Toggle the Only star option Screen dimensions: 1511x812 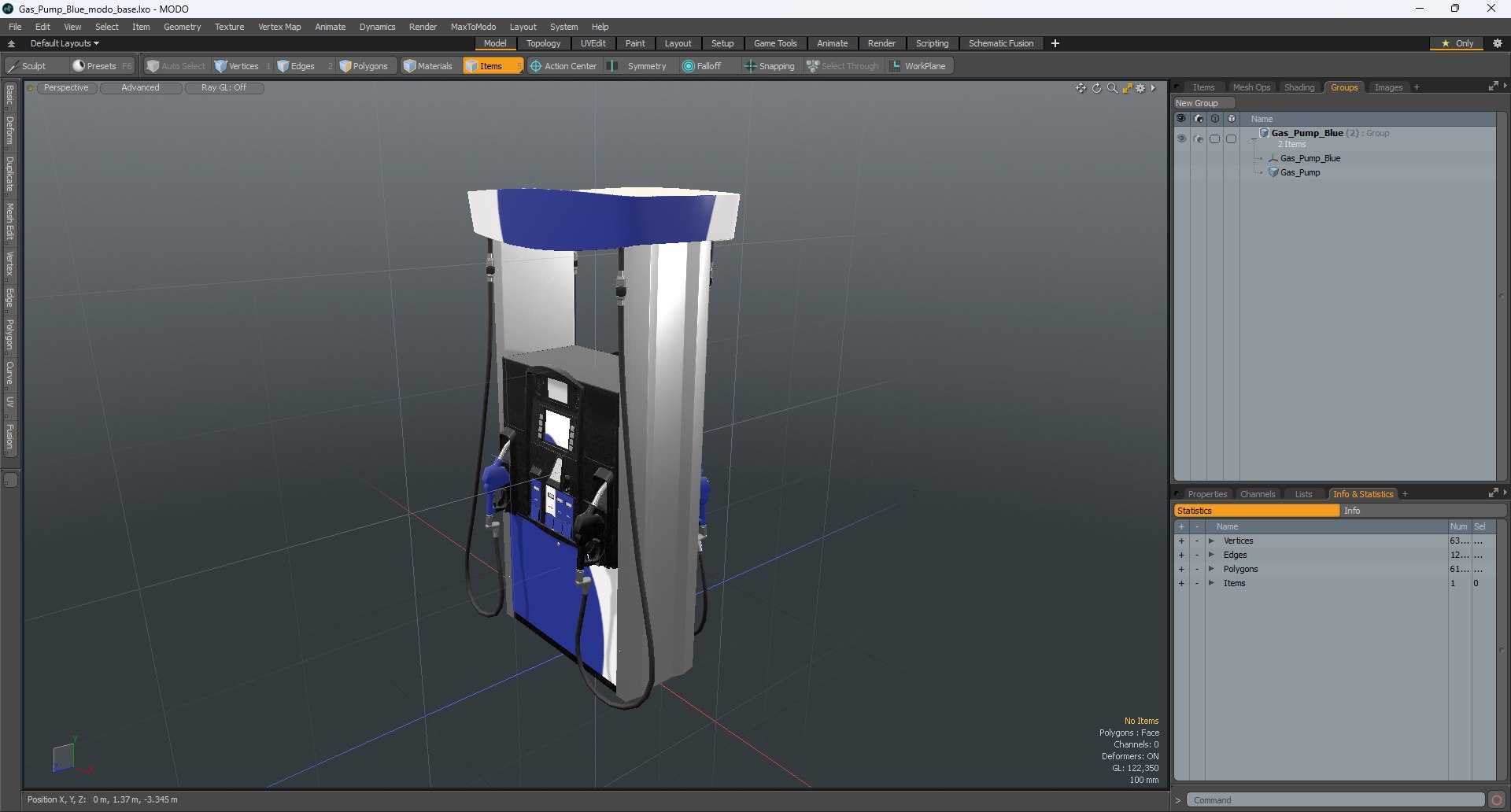1457,43
